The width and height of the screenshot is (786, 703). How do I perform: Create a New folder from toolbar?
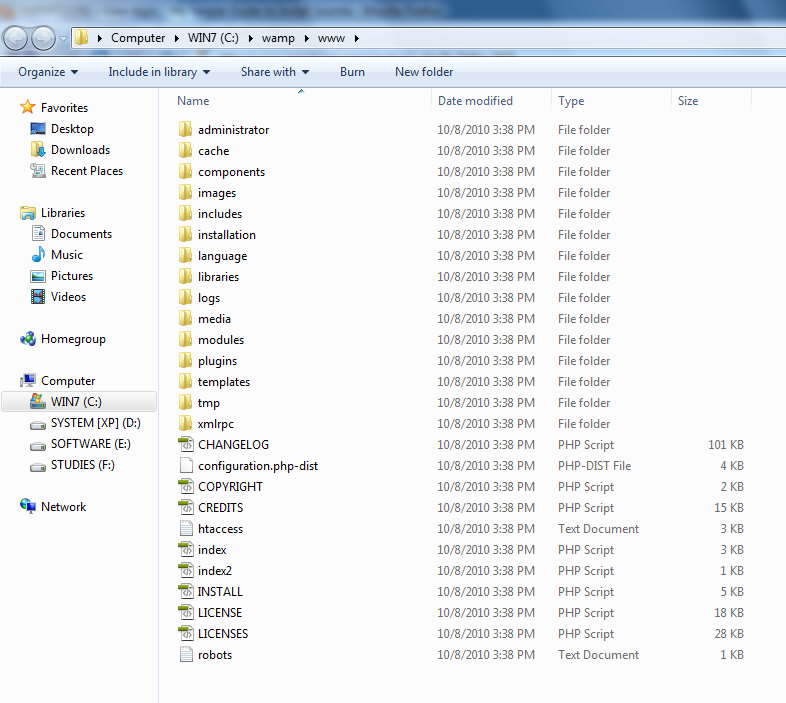point(424,72)
